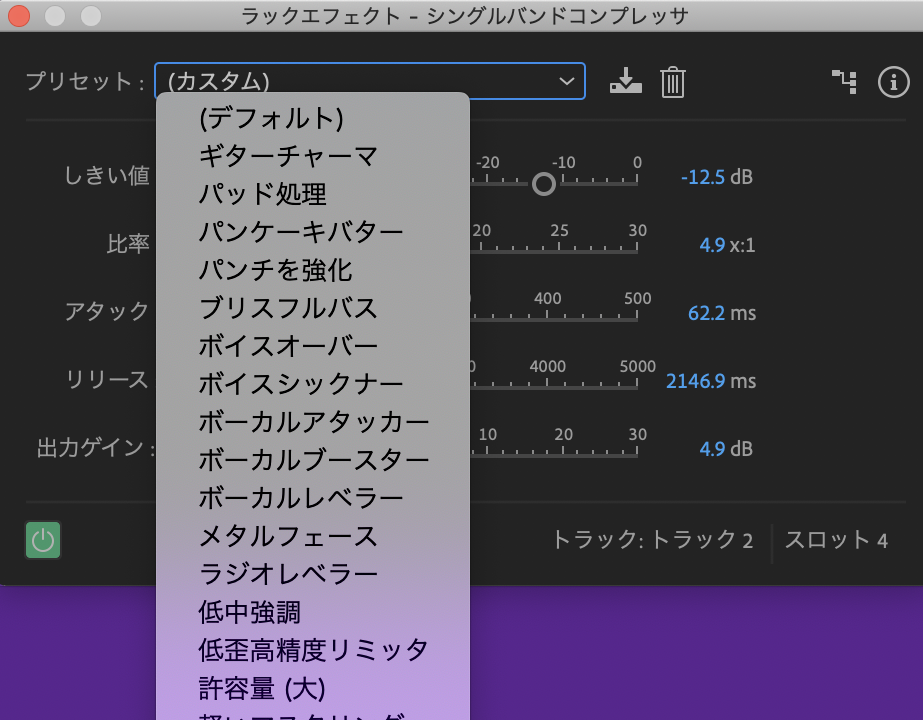Select the 低歪高精度リミッタ preset
This screenshot has height=720, width=923.
[313, 650]
